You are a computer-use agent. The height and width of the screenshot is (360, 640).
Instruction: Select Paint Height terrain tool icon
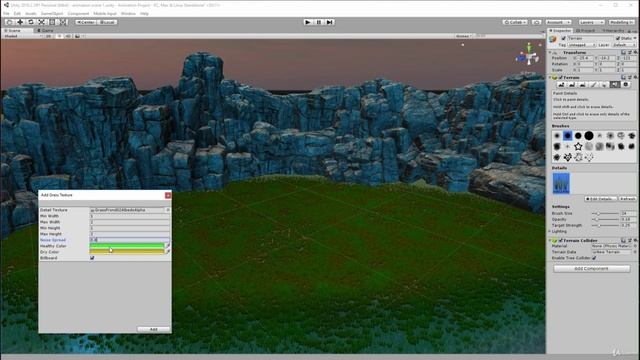point(572,84)
